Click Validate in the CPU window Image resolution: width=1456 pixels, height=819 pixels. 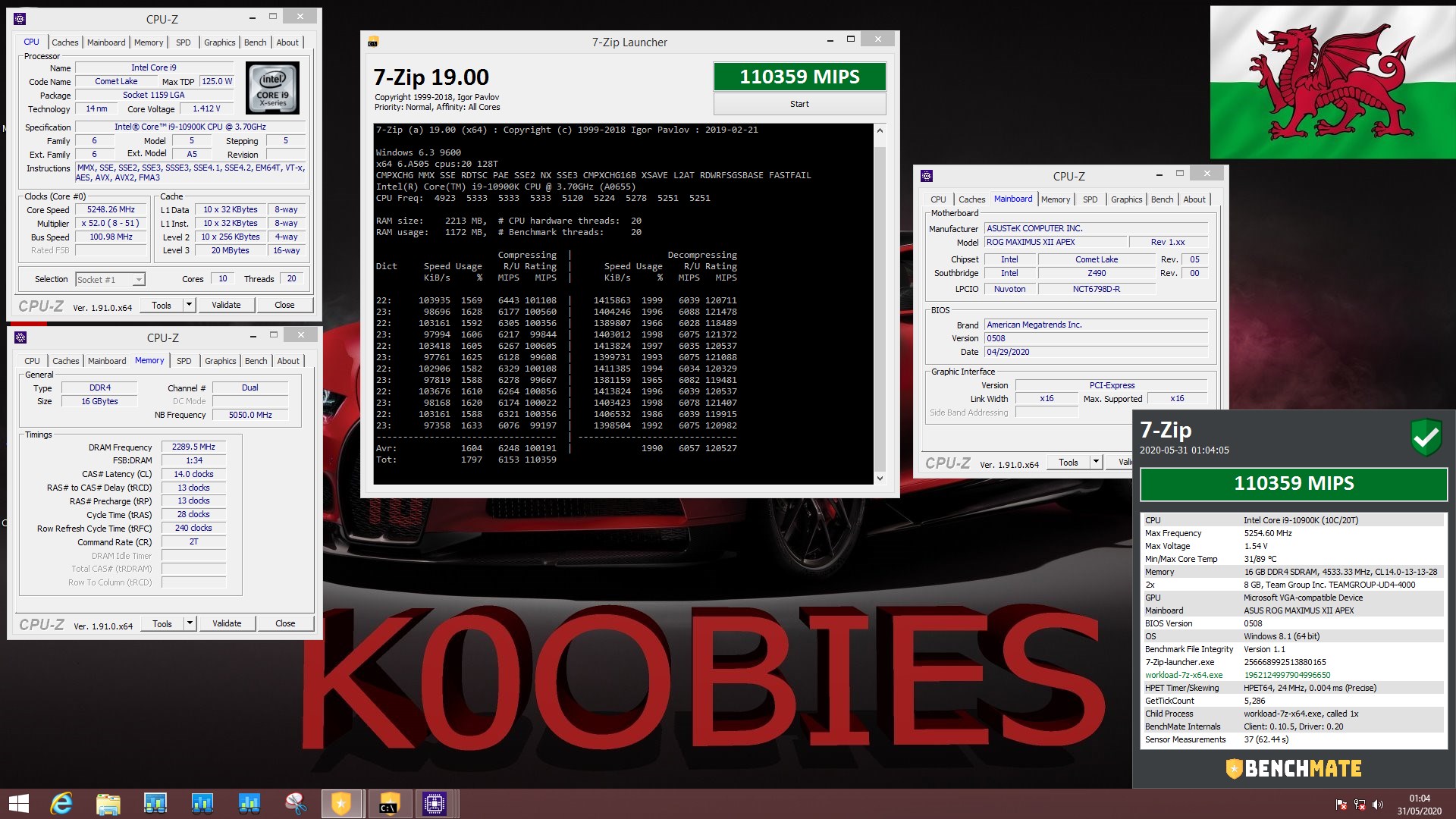pos(226,305)
